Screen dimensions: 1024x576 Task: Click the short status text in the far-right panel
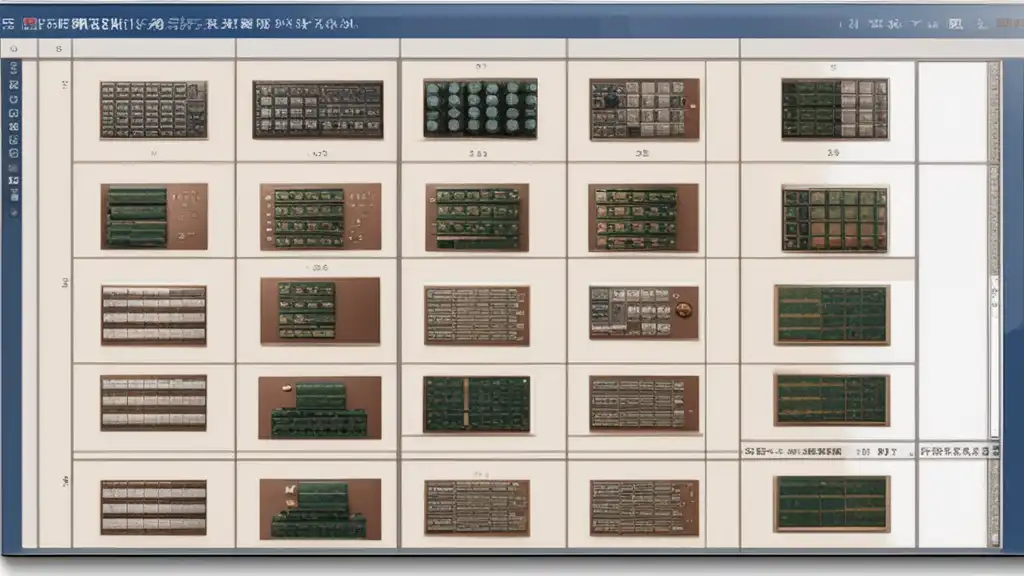tap(959, 451)
